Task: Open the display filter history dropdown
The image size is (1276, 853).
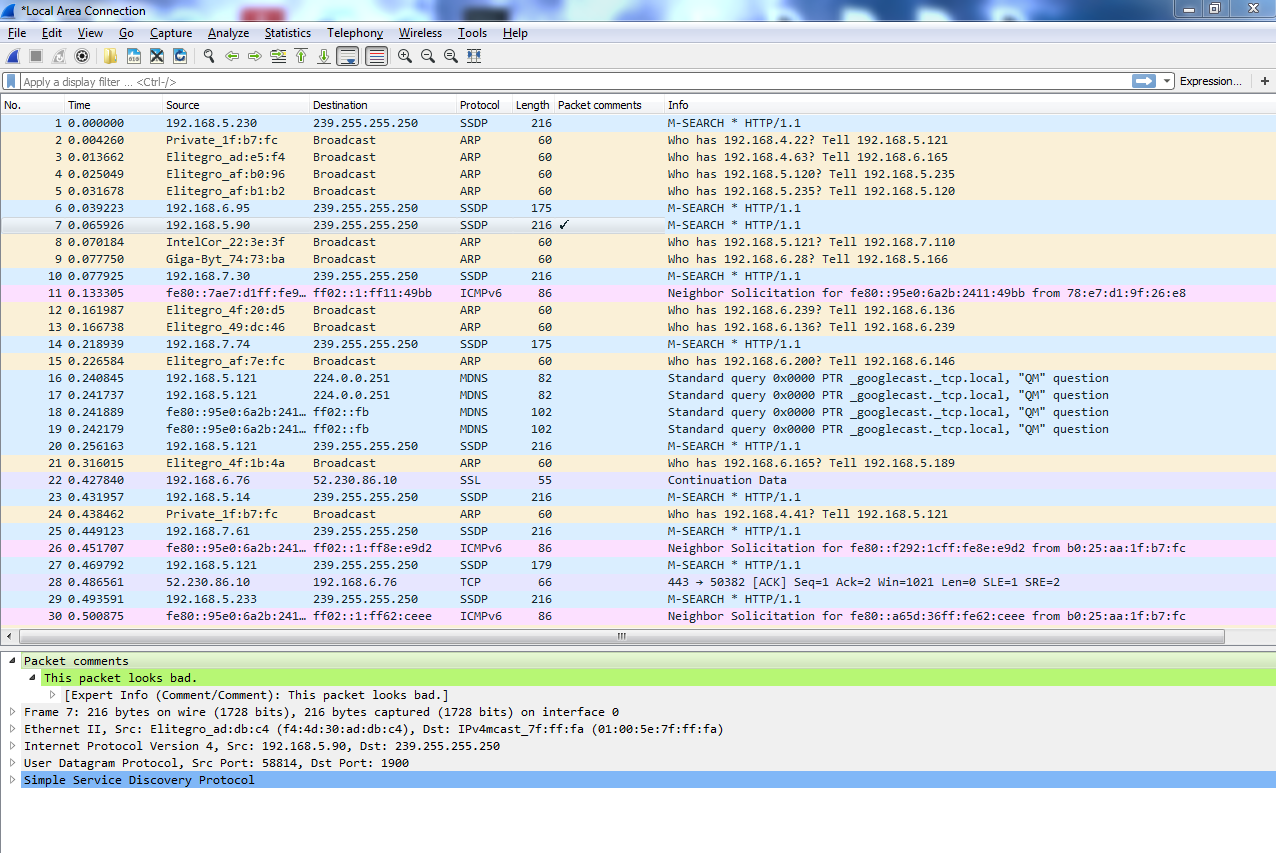Action: point(1167,82)
